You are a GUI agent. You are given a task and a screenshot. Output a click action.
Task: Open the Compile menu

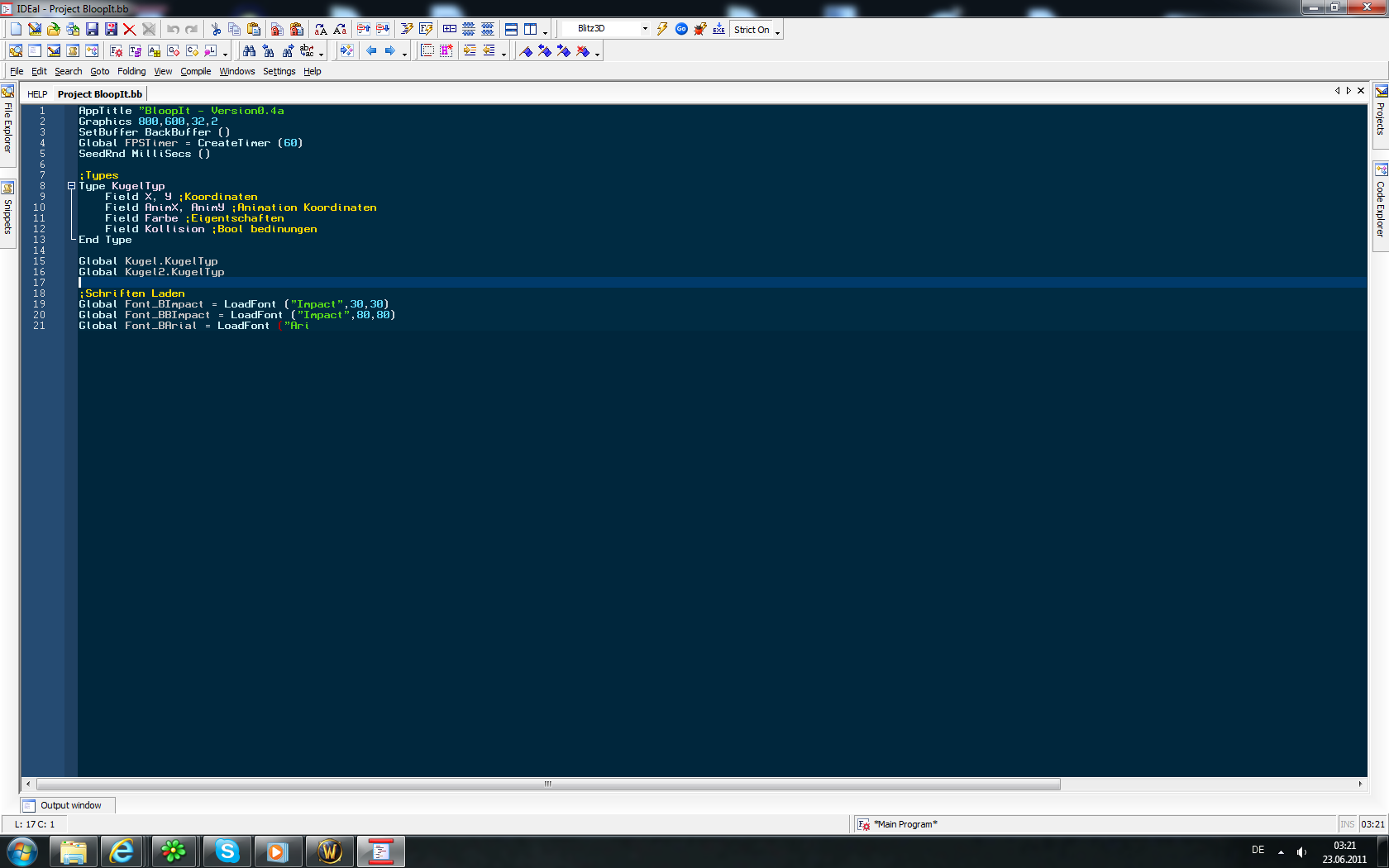point(195,71)
